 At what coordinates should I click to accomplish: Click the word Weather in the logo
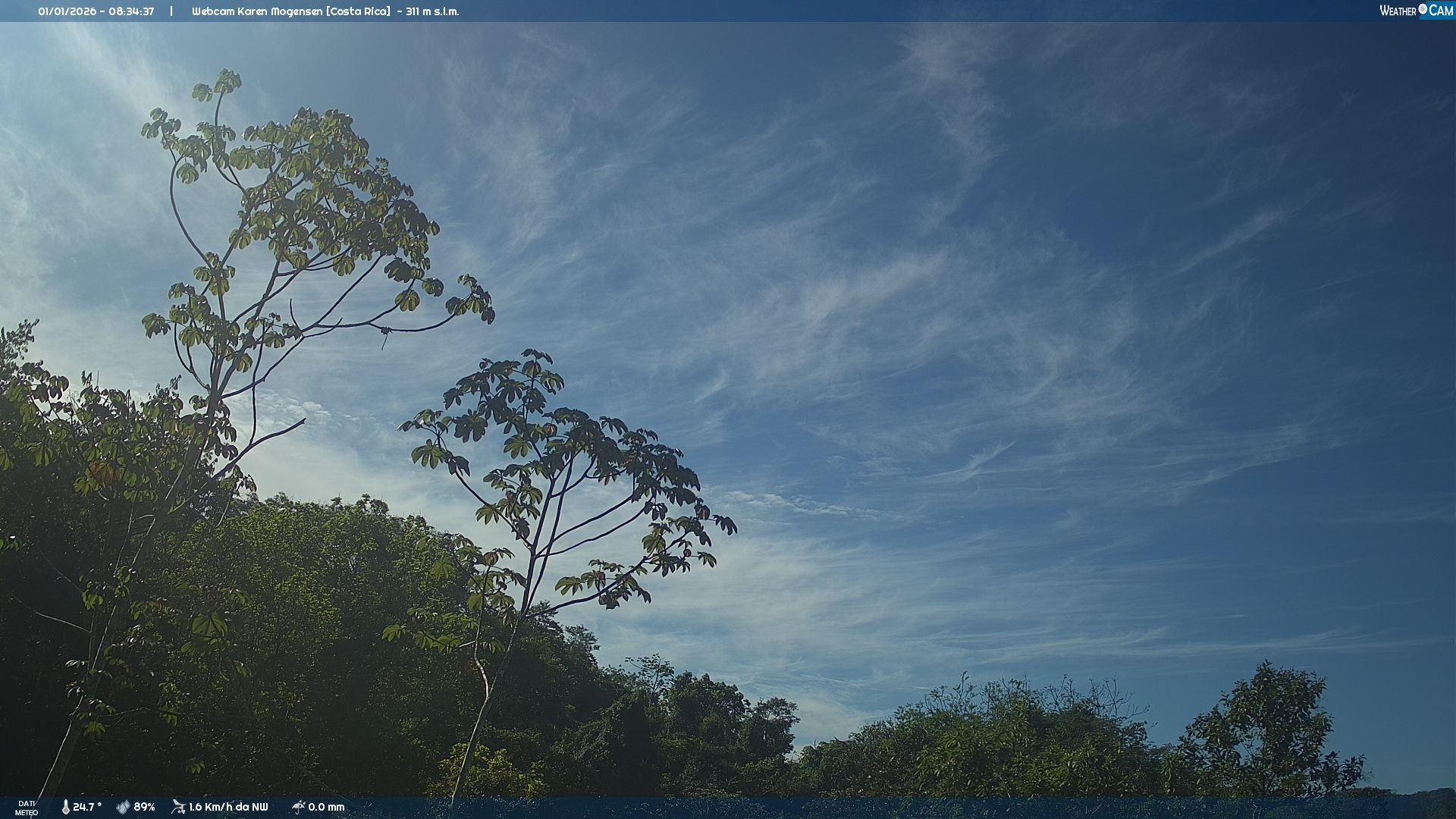point(1398,11)
